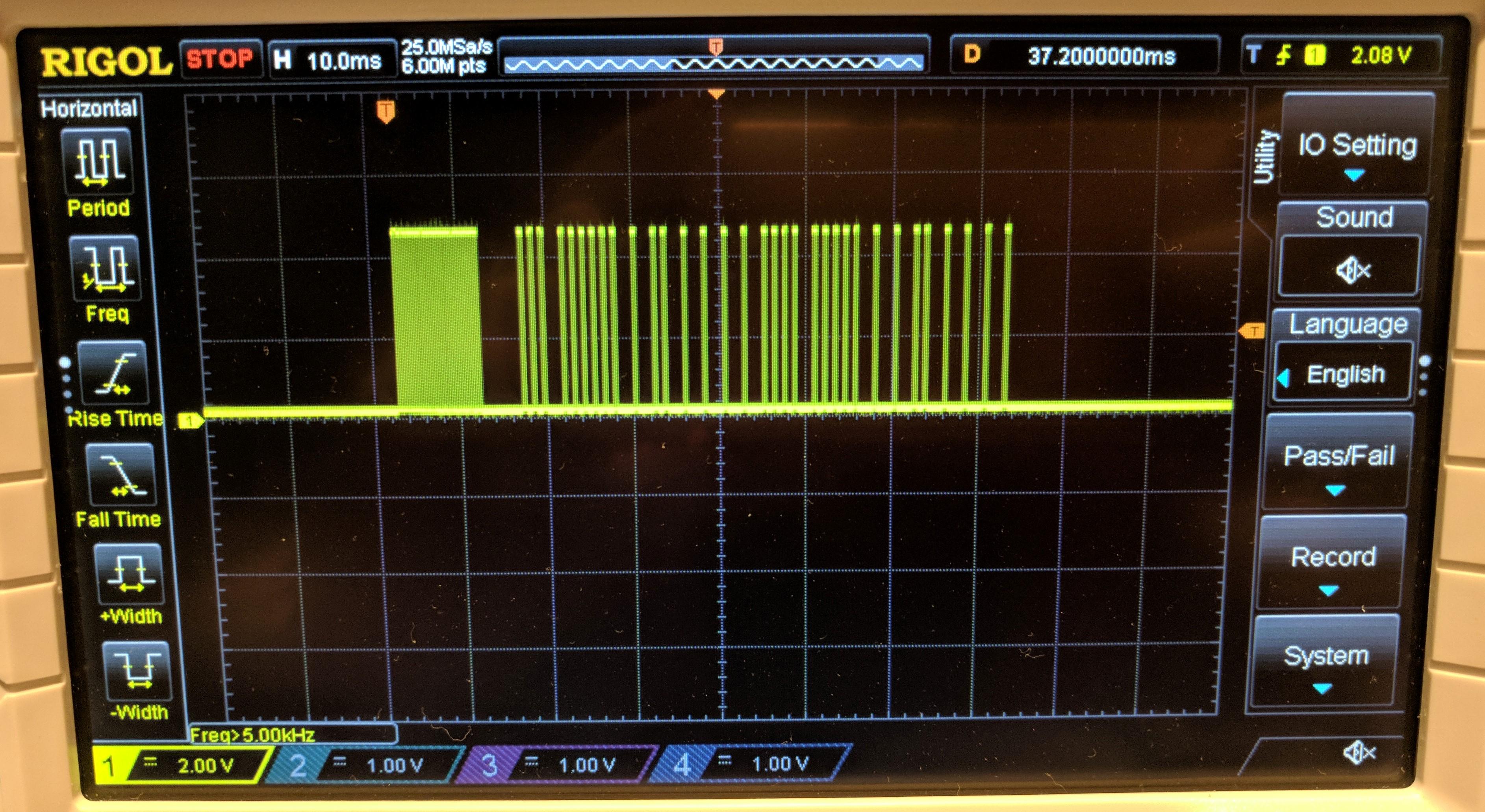This screenshot has height=812, width=1485.
Task: Choose the Rise Time measurement icon
Action: [x=113, y=373]
